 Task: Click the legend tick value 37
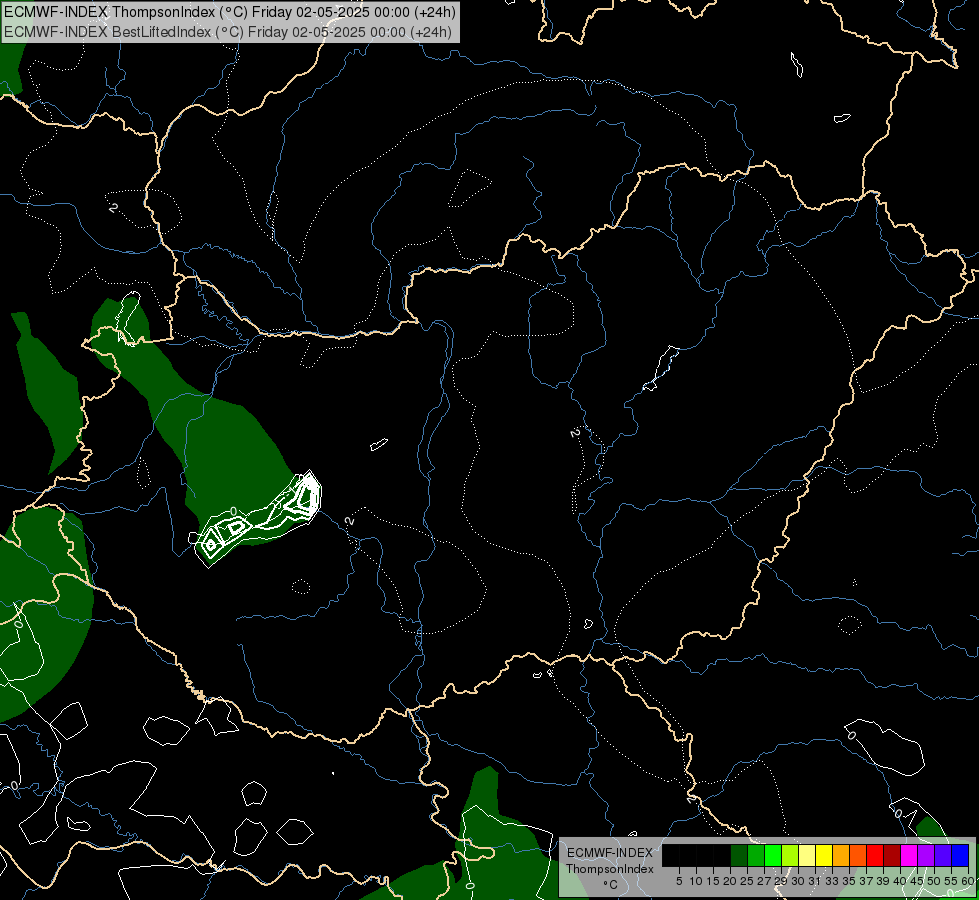pos(866,881)
